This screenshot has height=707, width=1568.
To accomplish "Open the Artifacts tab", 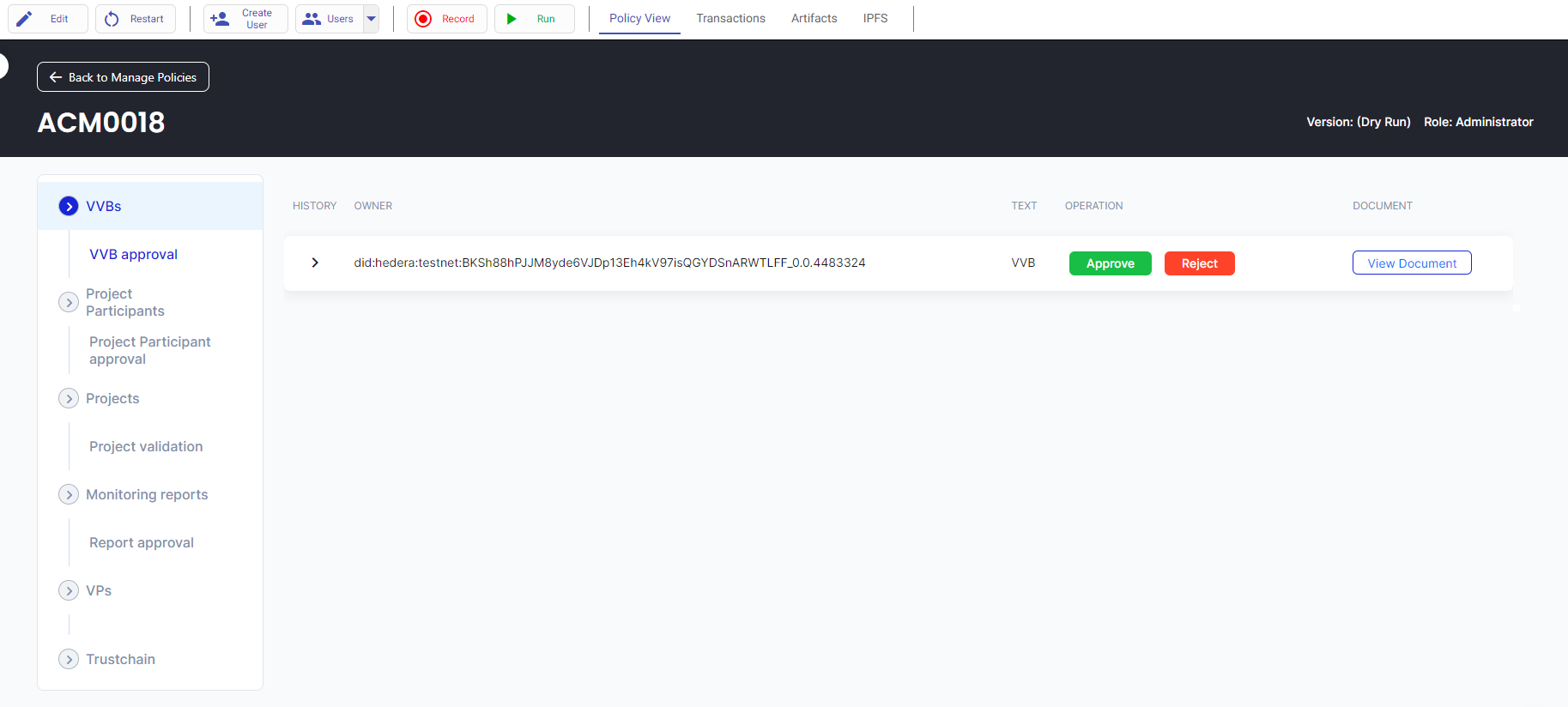I will [x=814, y=18].
